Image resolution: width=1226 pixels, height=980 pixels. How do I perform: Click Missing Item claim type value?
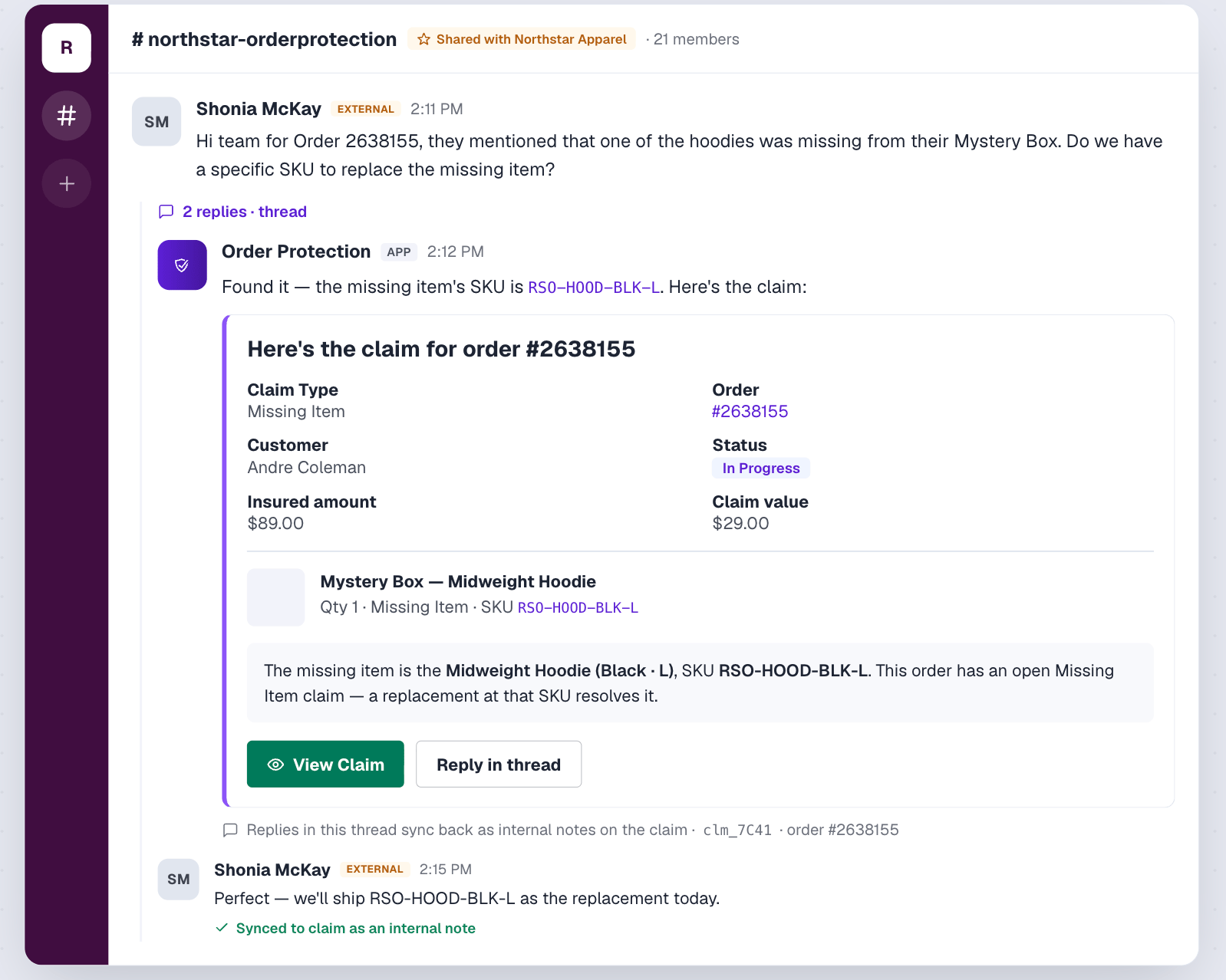click(296, 412)
